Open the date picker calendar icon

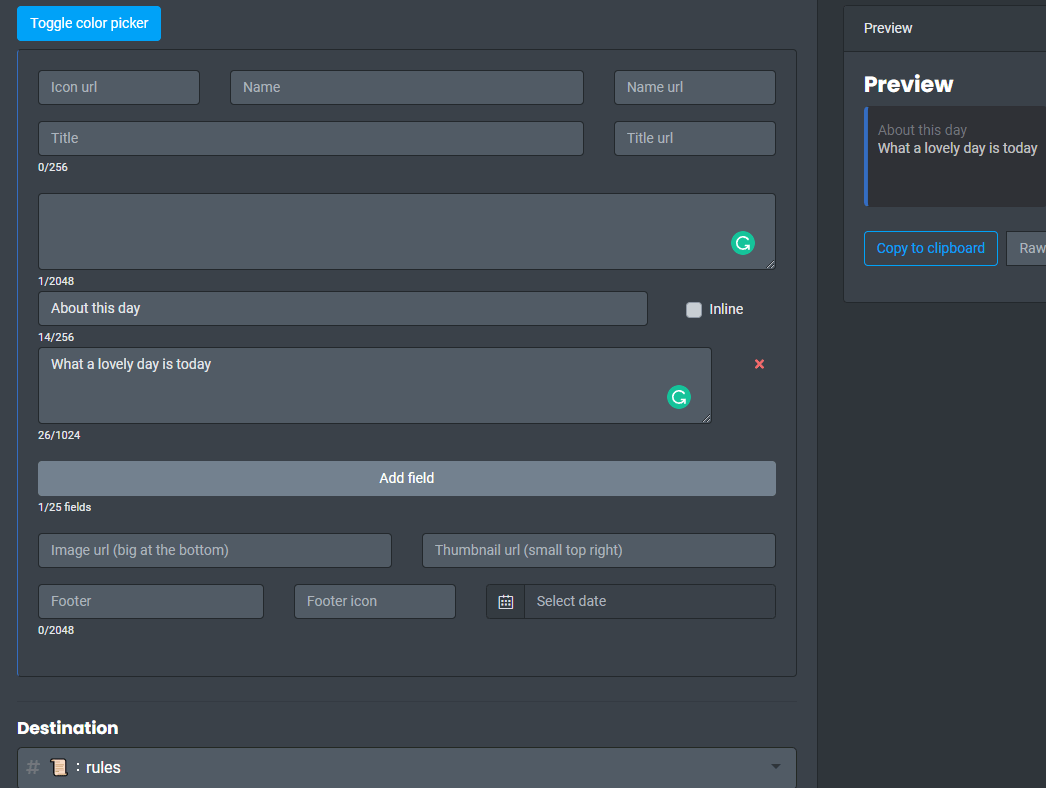click(505, 601)
